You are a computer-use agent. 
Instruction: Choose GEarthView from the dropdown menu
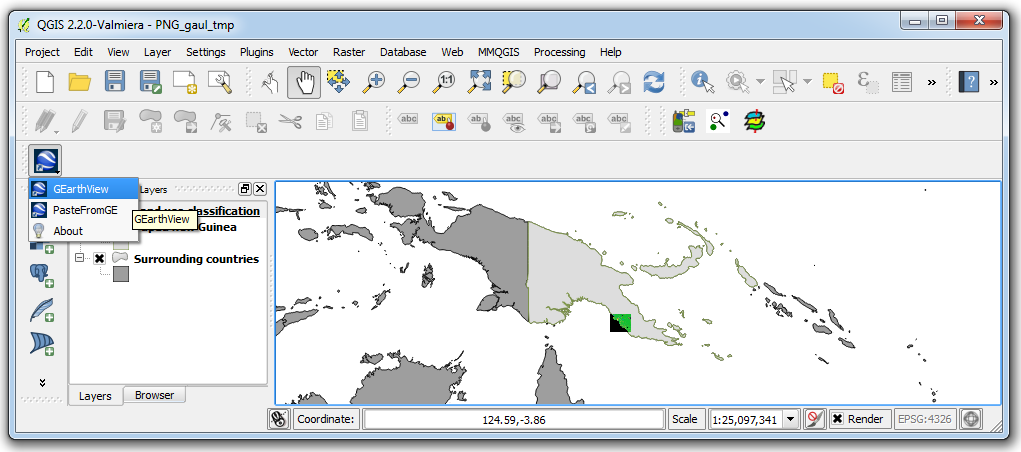tap(83, 189)
